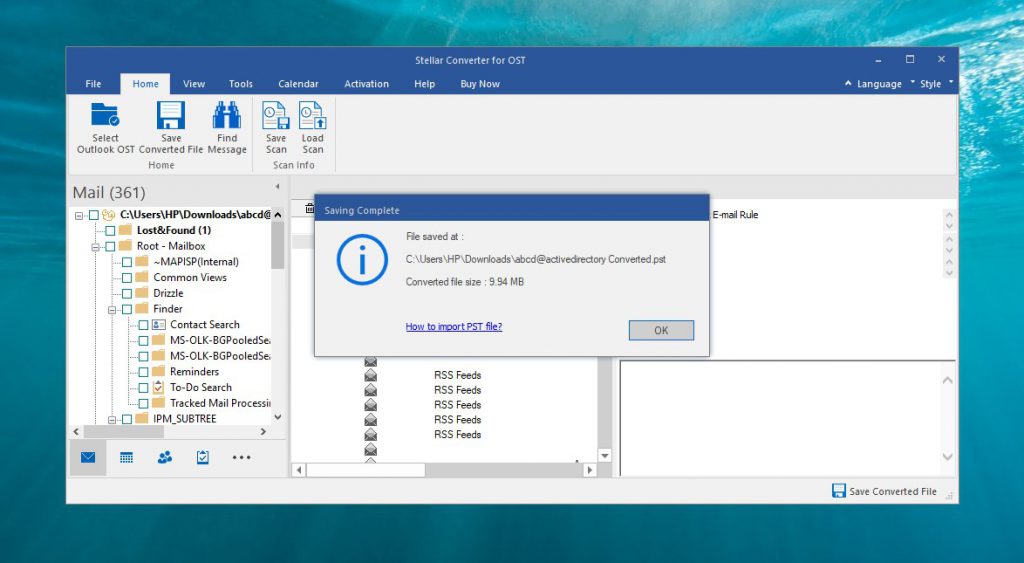Click preview pane scroll up arrow
Screen dimensions: 1024x563
[948, 380]
